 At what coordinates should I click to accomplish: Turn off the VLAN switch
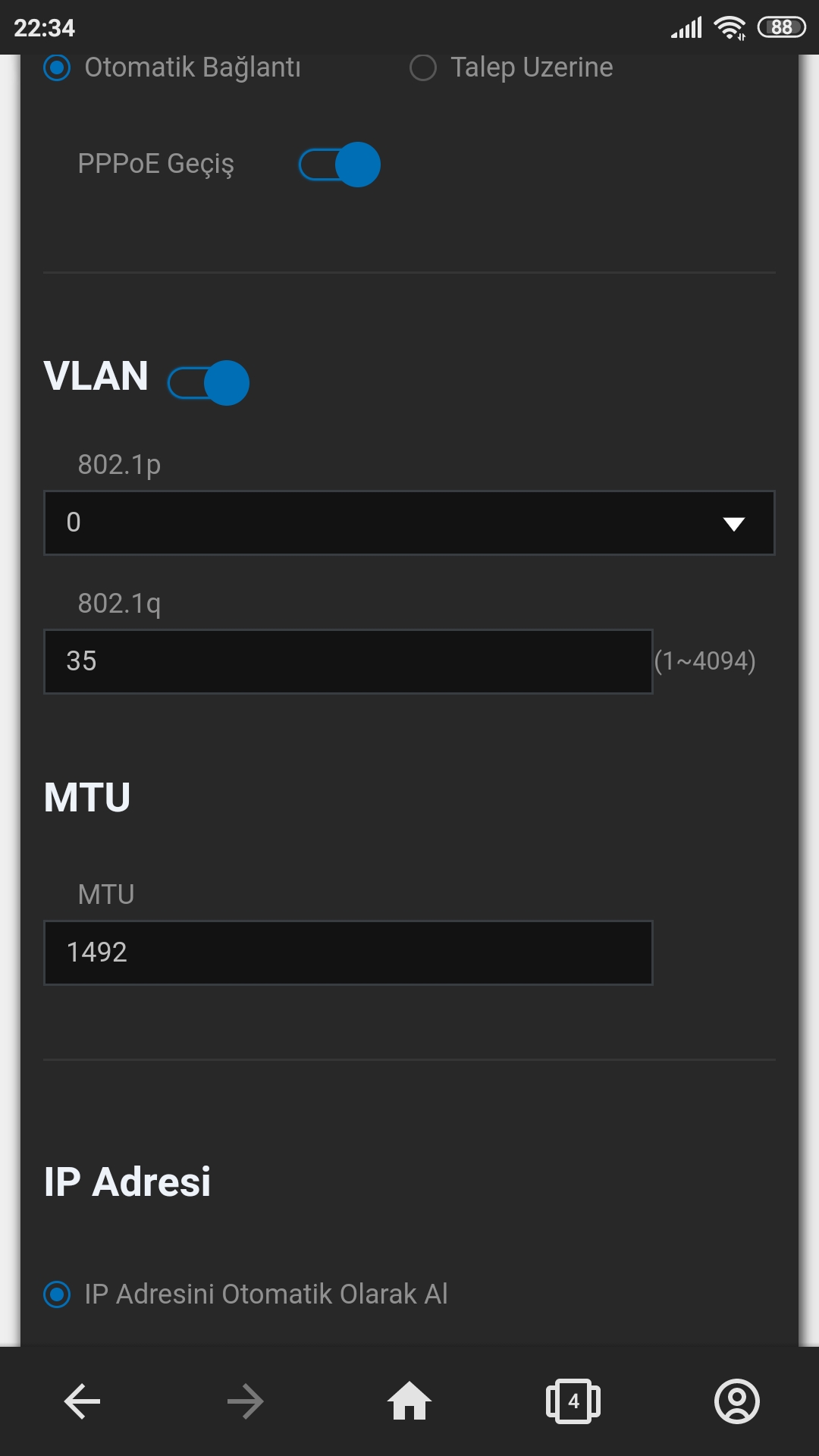(209, 383)
